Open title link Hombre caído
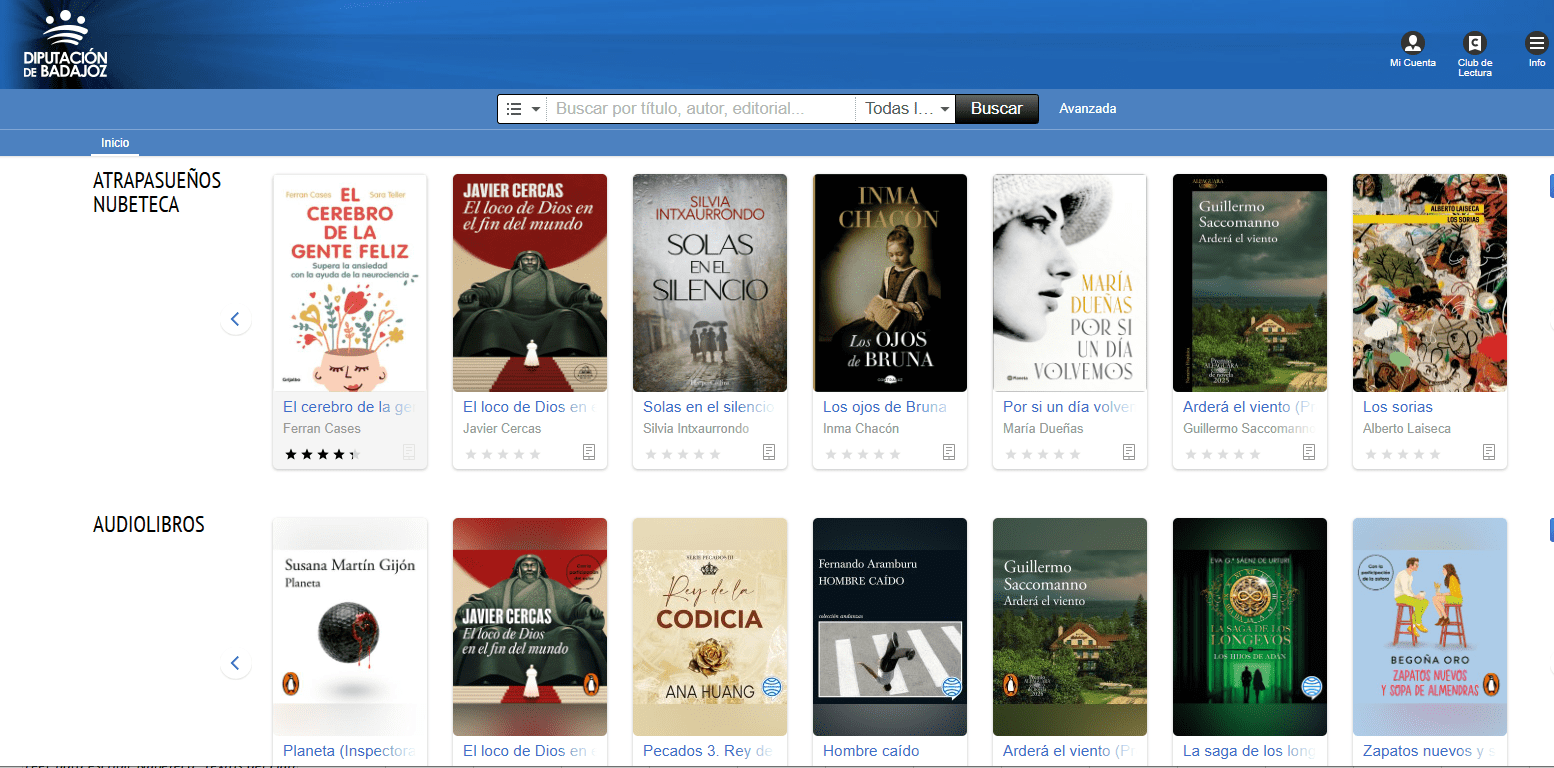The width and height of the screenshot is (1554, 768). [871, 751]
